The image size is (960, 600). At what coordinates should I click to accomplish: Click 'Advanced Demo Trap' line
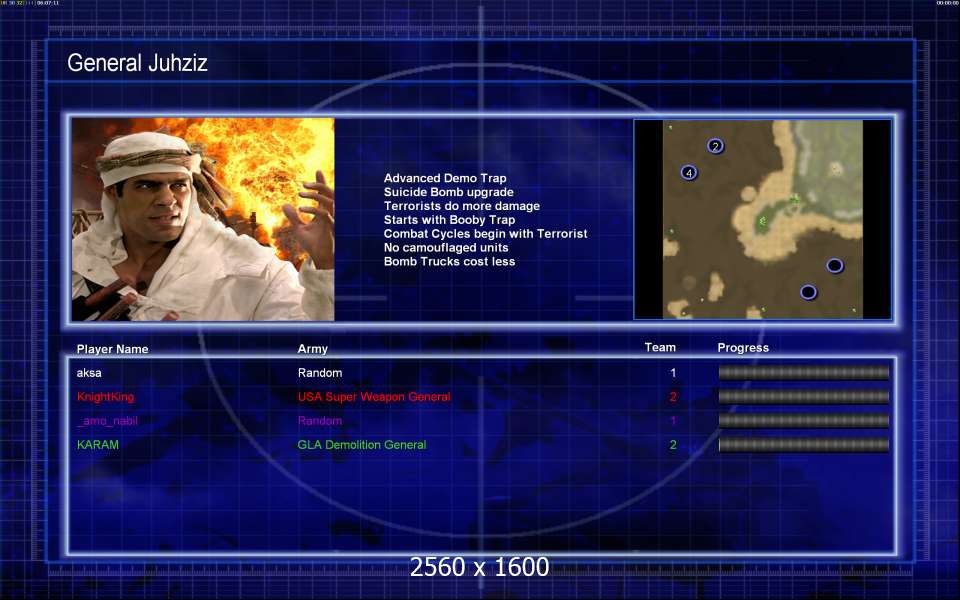tap(445, 178)
